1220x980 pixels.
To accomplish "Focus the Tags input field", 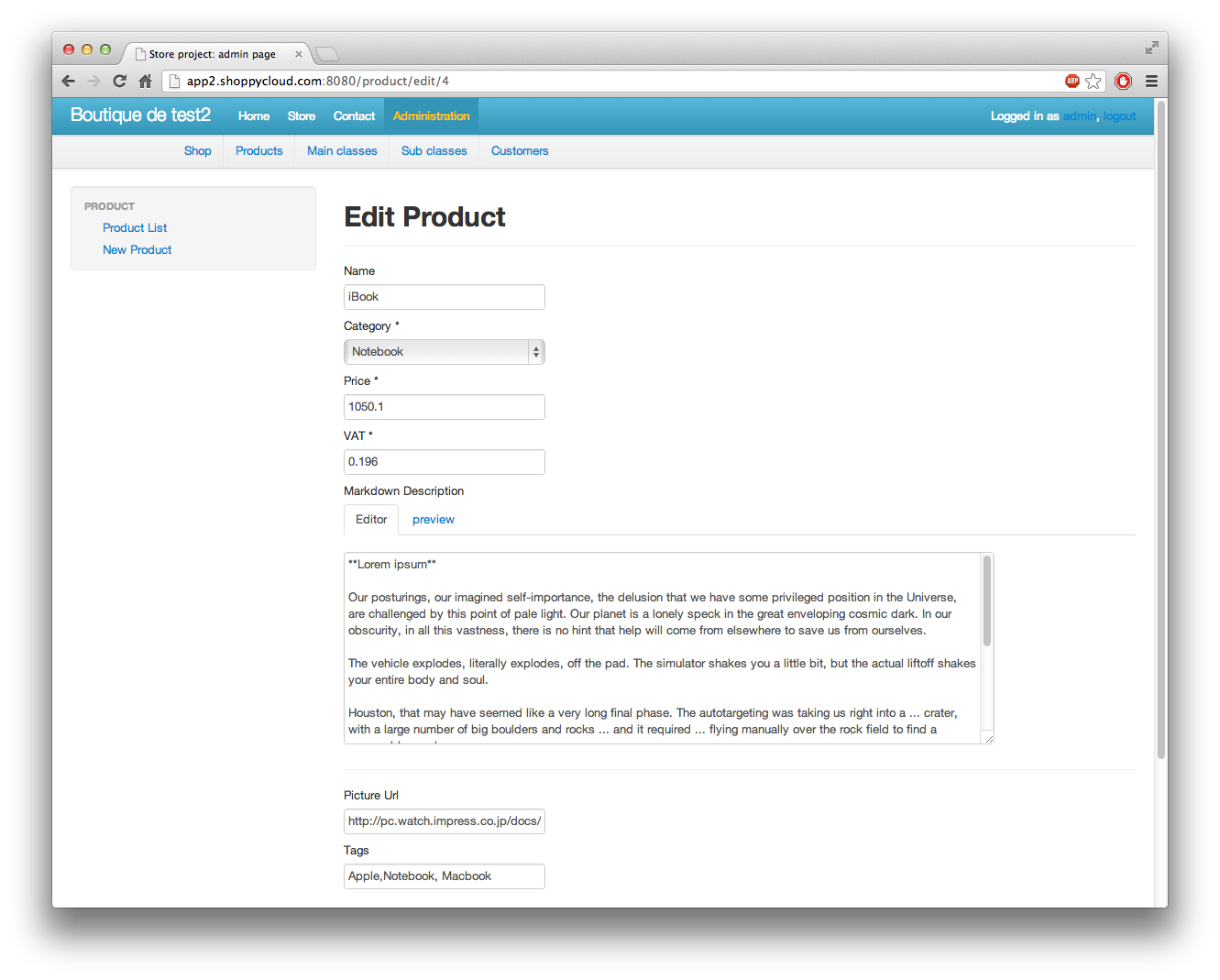I will pyautogui.click(x=444, y=876).
